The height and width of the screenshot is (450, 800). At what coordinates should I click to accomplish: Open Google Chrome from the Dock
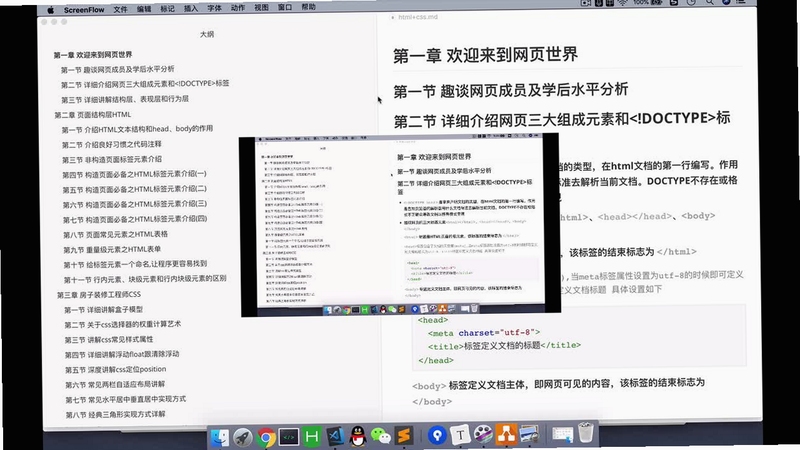point(266,437)
